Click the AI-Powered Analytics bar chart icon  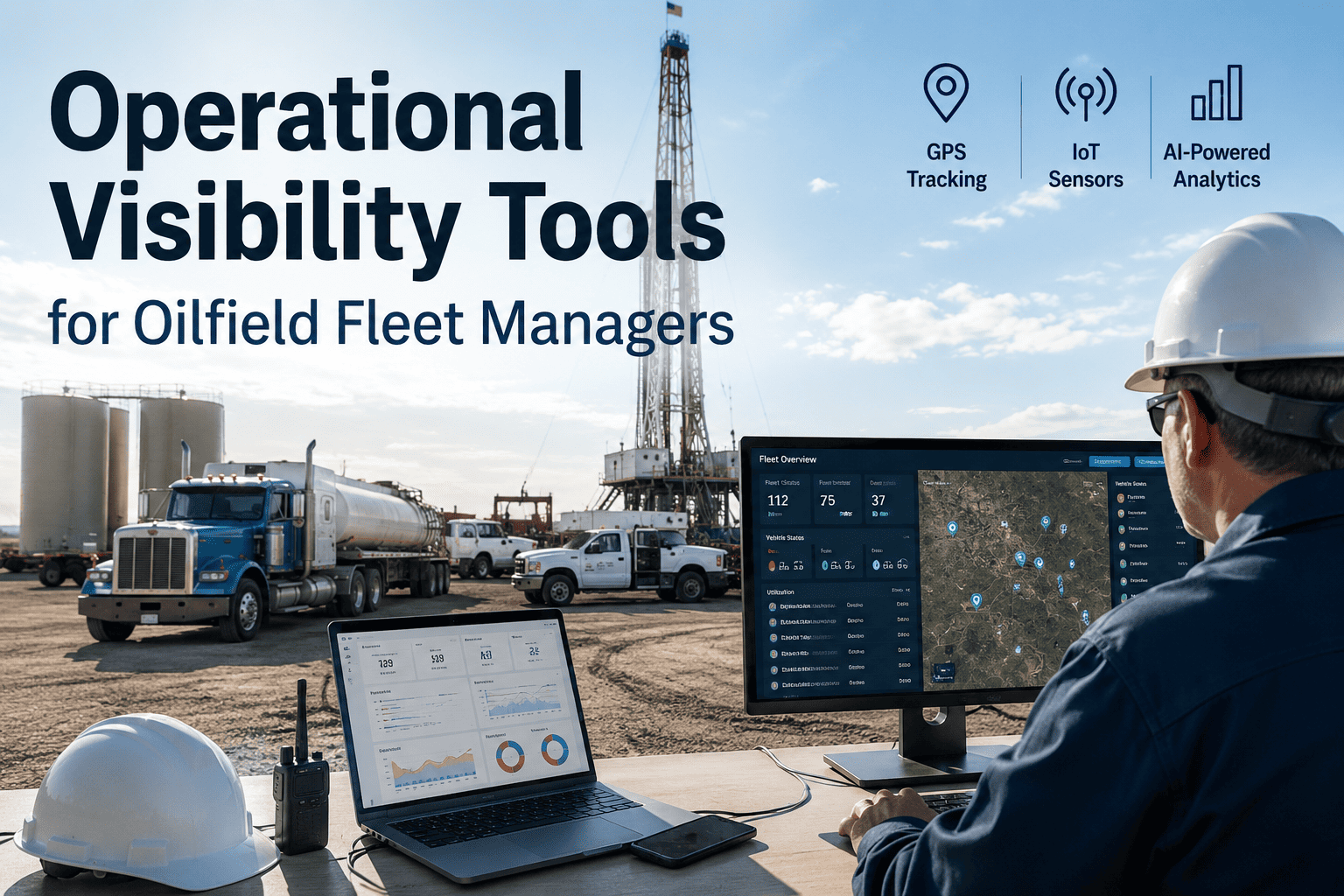pyautogui.click(x=1217, y=93)
